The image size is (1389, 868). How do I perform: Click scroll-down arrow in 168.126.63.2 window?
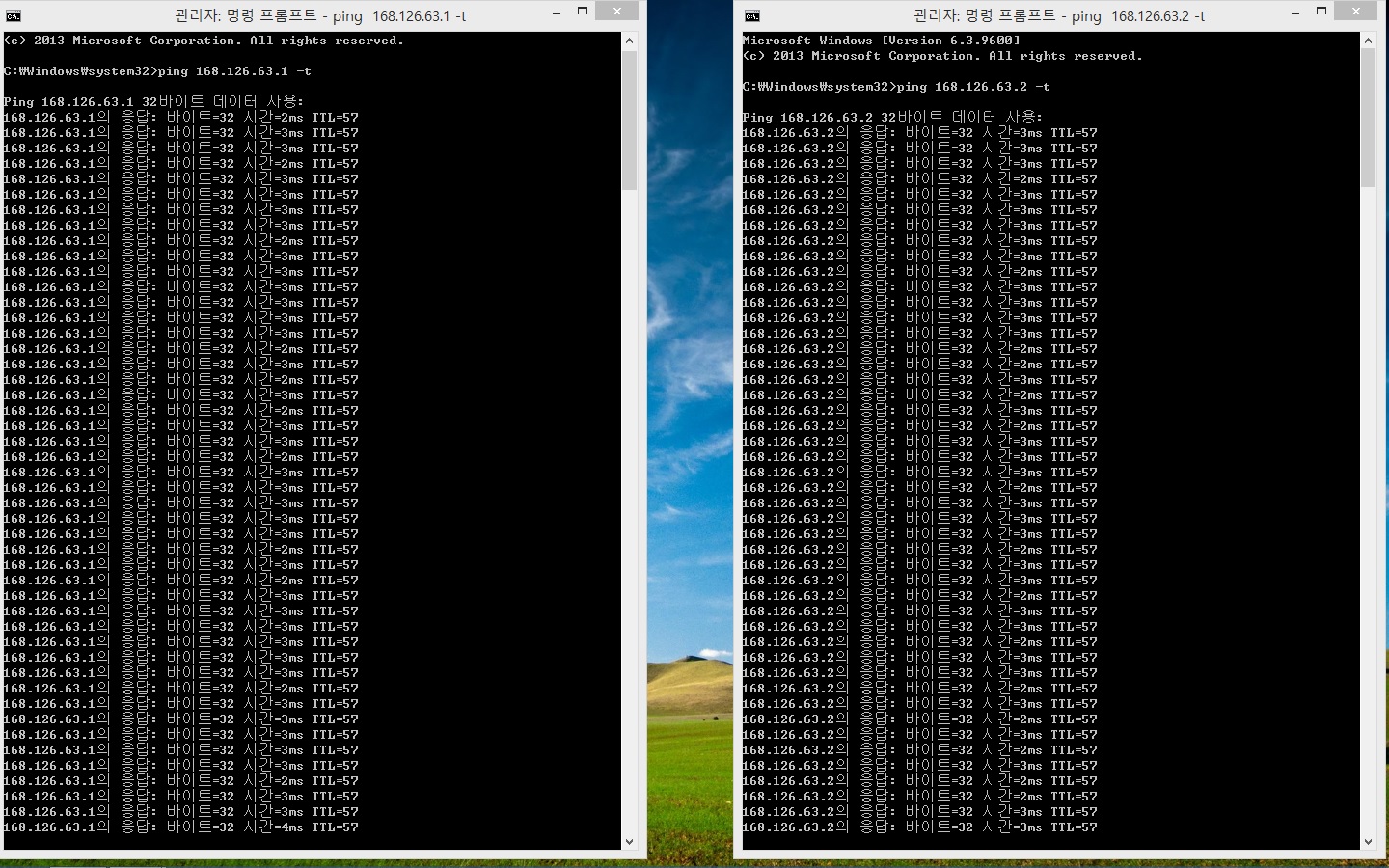pyautogui.click(x=1368, y=842)
